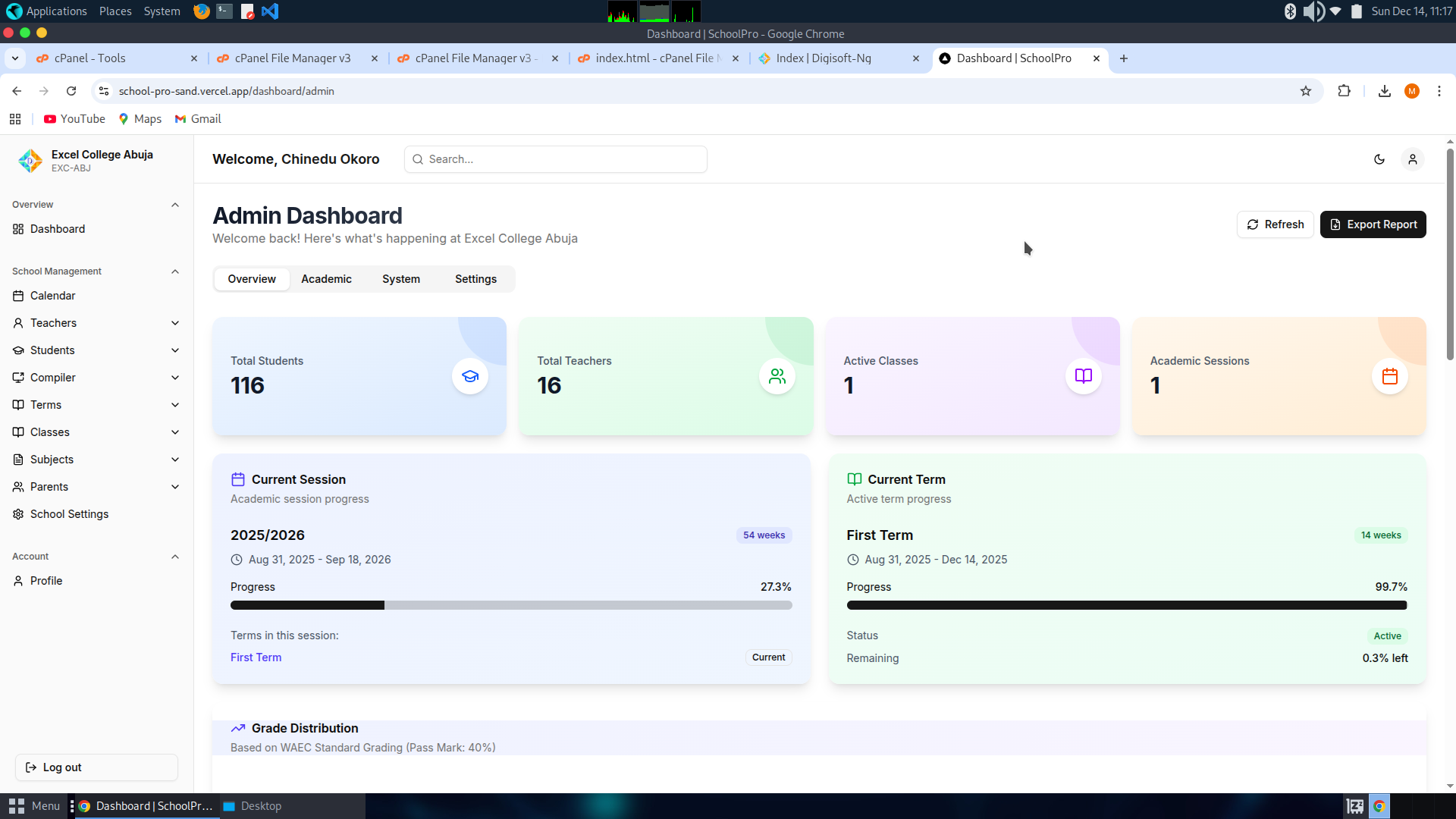Screen dimensions: 1456x819
Task: Switch to the System tab
Action: point(400,279)
